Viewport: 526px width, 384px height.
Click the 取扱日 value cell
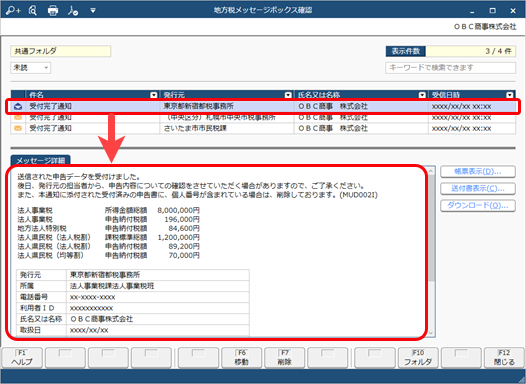[158, 330]
